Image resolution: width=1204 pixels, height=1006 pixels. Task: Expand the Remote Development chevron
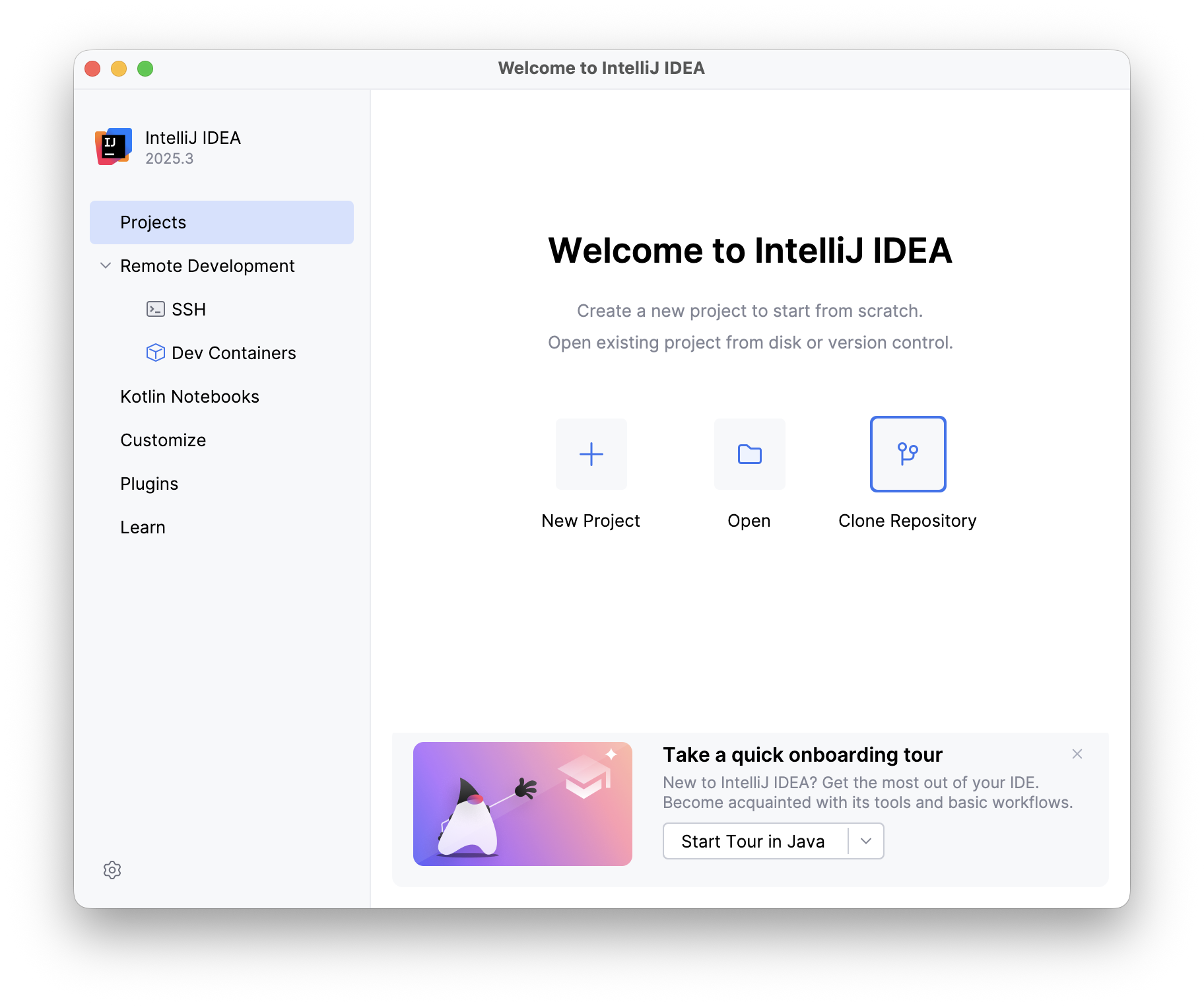coord(105,265)
